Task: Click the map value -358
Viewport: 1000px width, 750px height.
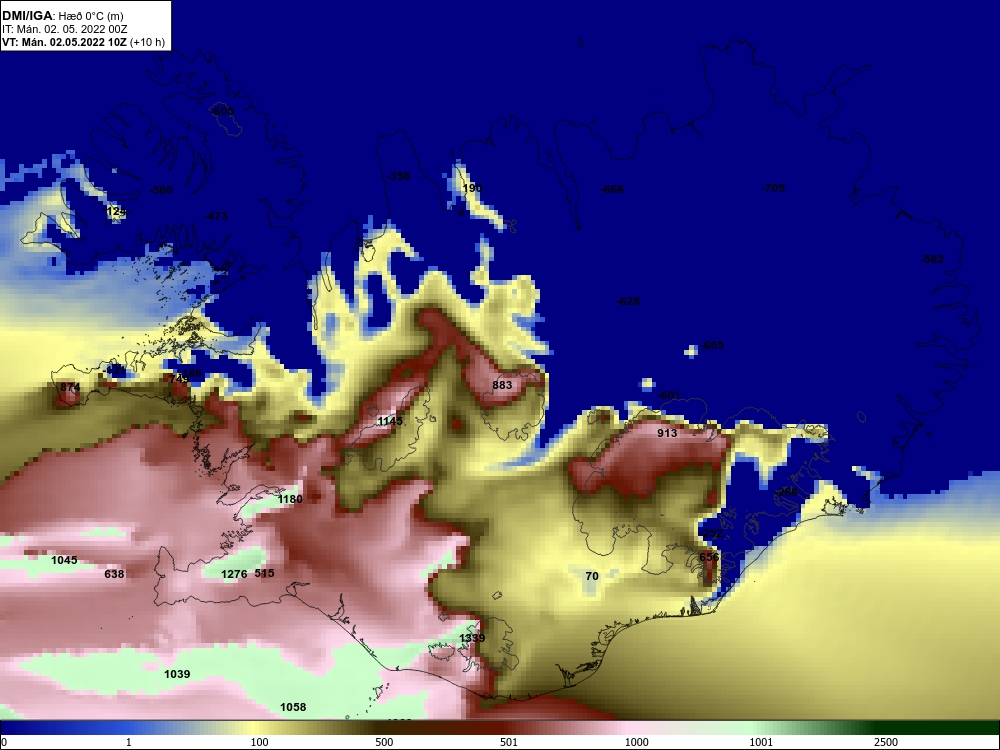Action: tap(399, 176)
